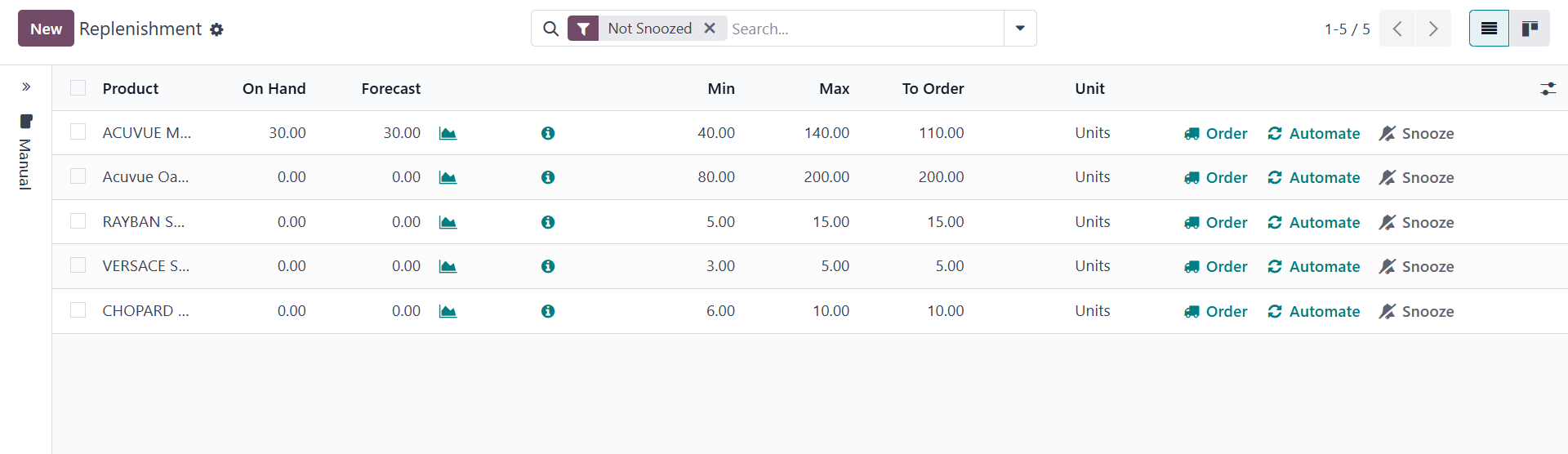Sort by the To Order column
Image resolution: width=1568 pixels, height=454 pixels.
click(933, 88)
